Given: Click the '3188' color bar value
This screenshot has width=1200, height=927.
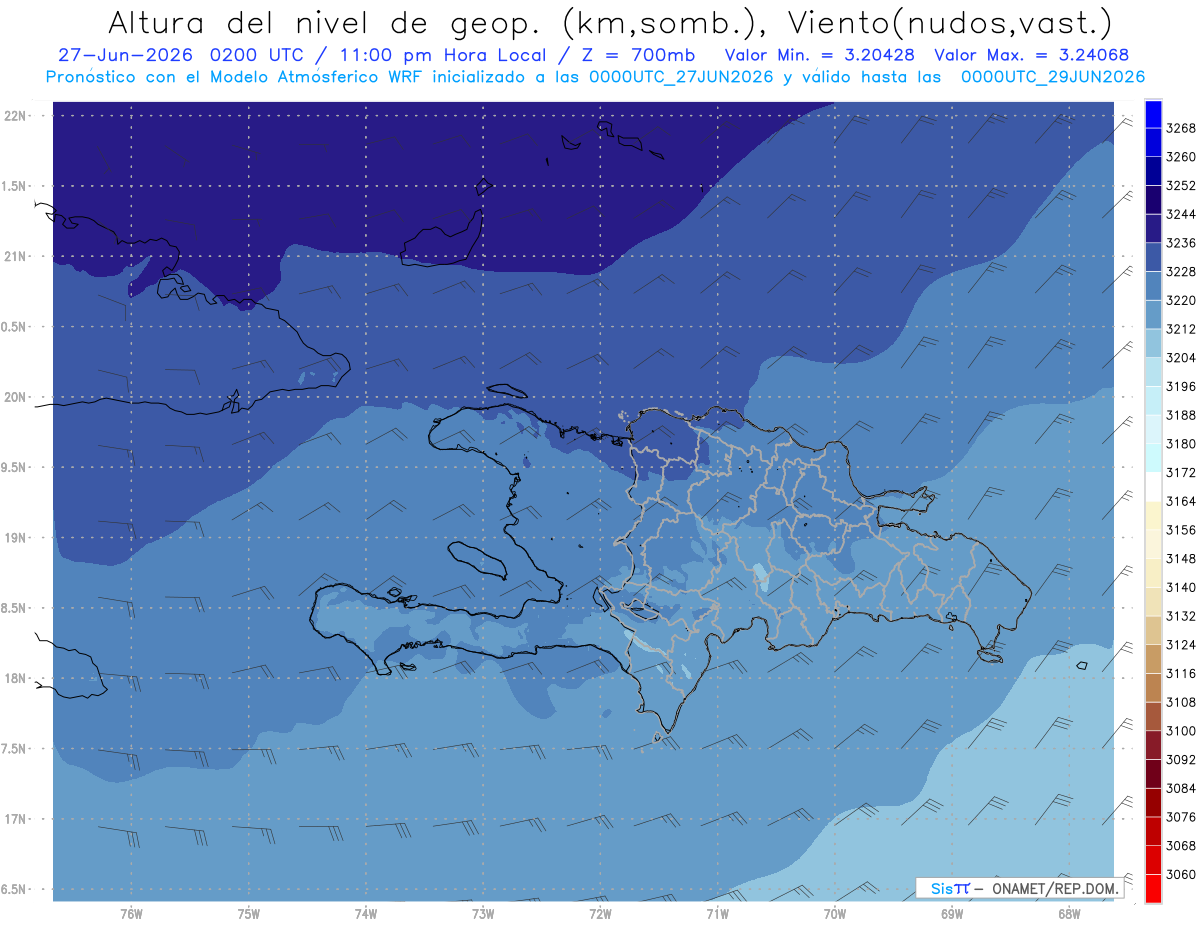Looking at the screenshot, I should 1181,415.
